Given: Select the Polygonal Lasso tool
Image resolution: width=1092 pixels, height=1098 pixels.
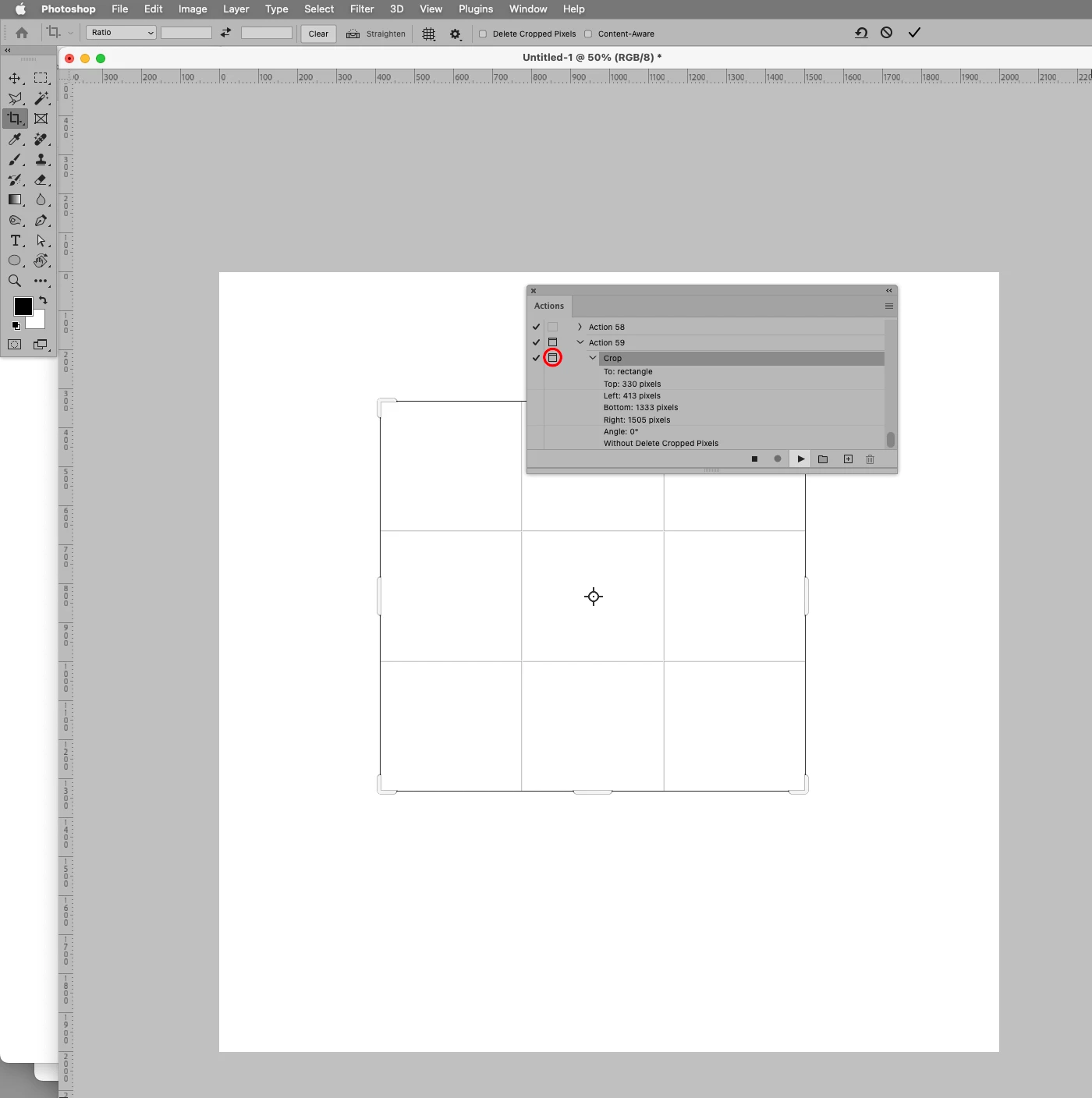Looking at the screenshot, I should click(15, 98).
